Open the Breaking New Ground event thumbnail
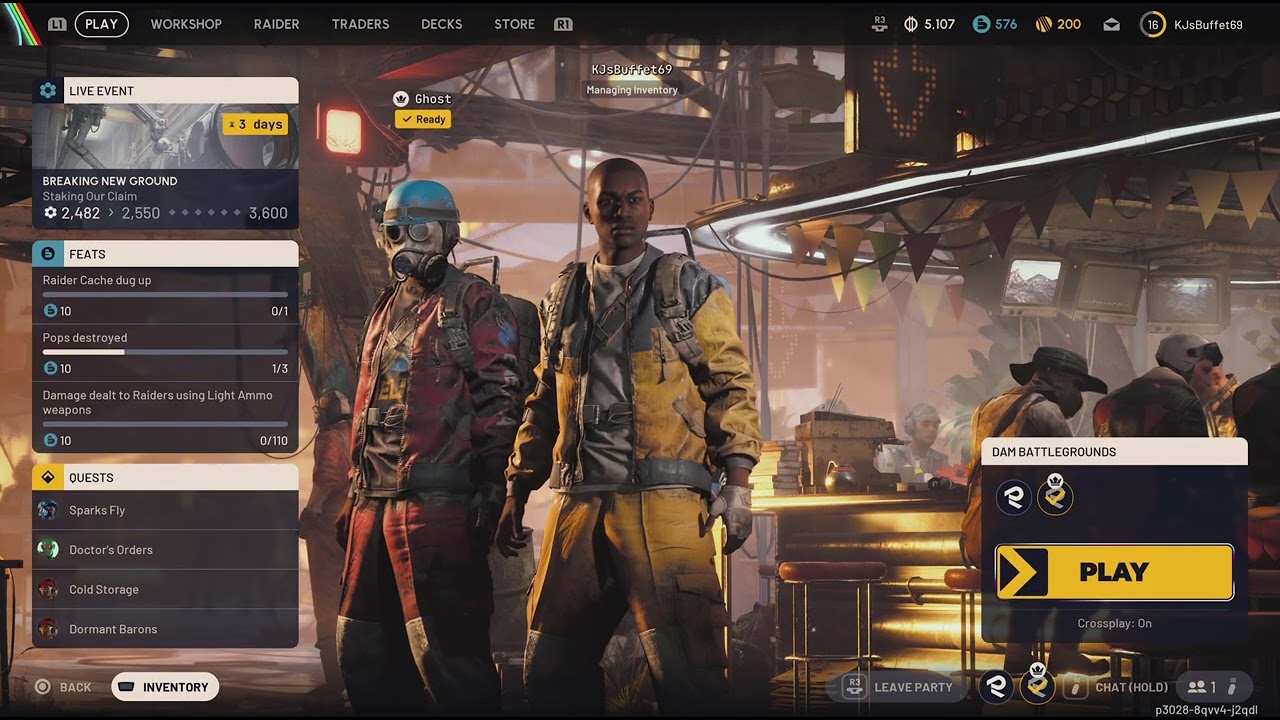 (x=165, y=136)
